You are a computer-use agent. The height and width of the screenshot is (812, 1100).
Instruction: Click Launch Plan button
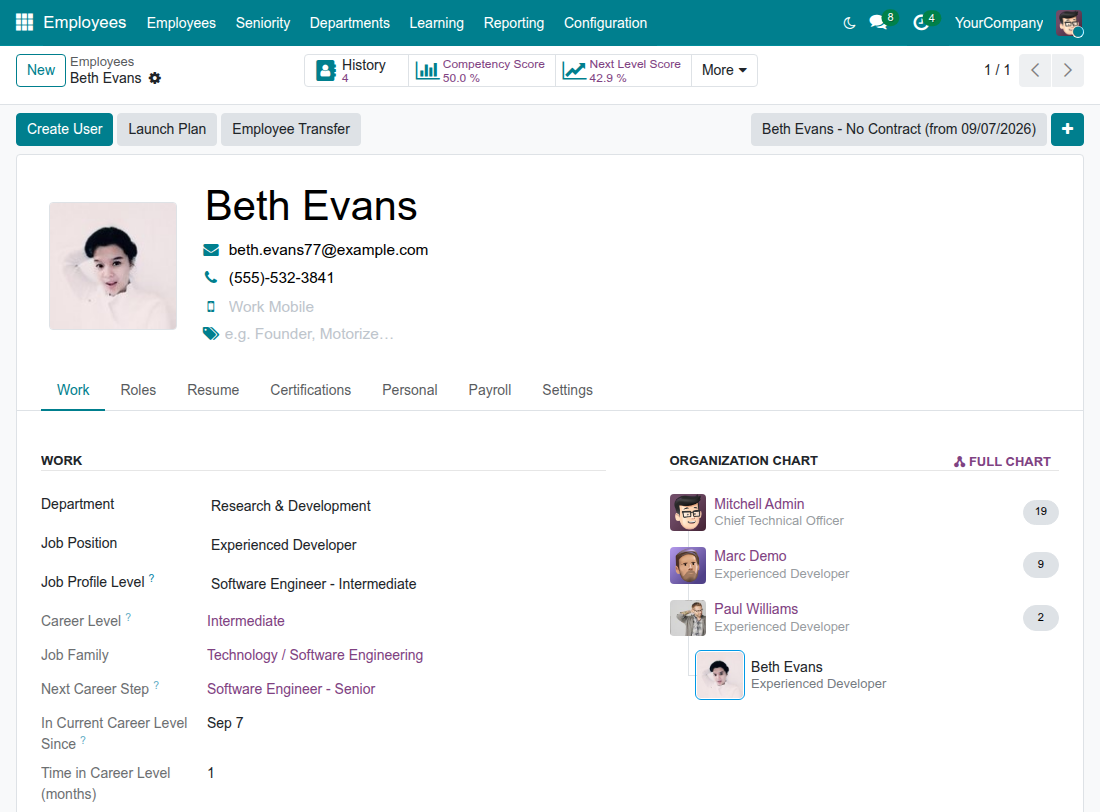click(167, 129)
